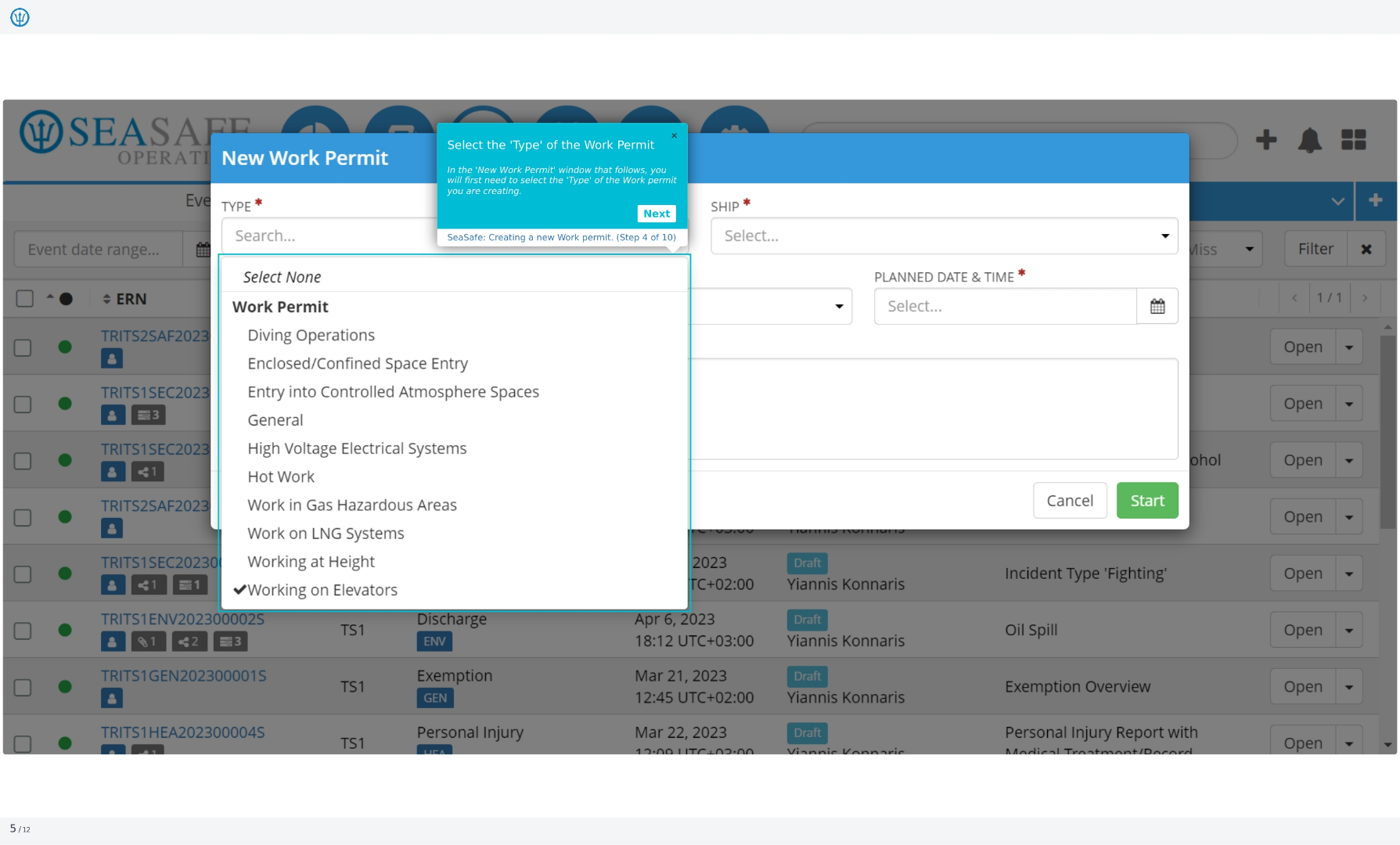This screenshot has width=1400, height=845.
Task: Close the tutorial tooltip with the x
Action: (x=674, y=135)
